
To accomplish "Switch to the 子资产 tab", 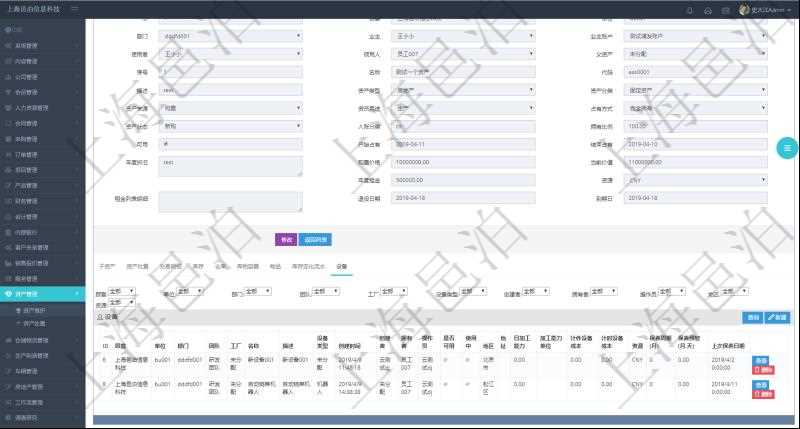I will click(108, 267).
